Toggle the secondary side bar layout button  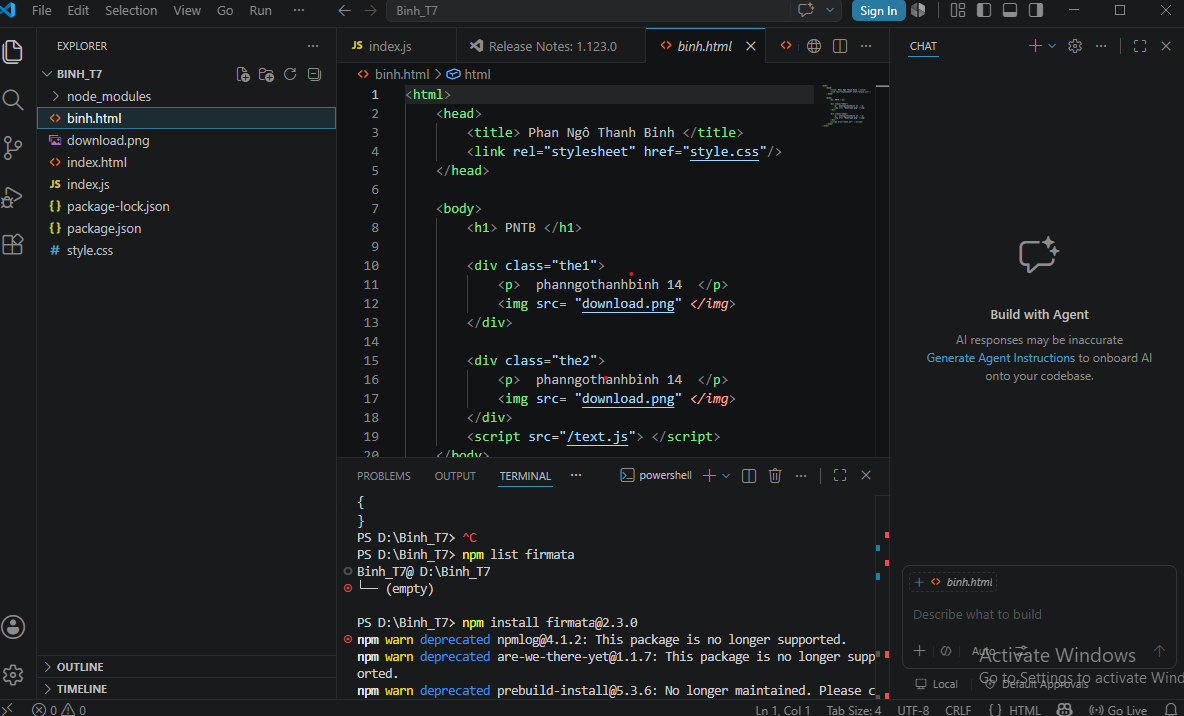[1036, 11]
